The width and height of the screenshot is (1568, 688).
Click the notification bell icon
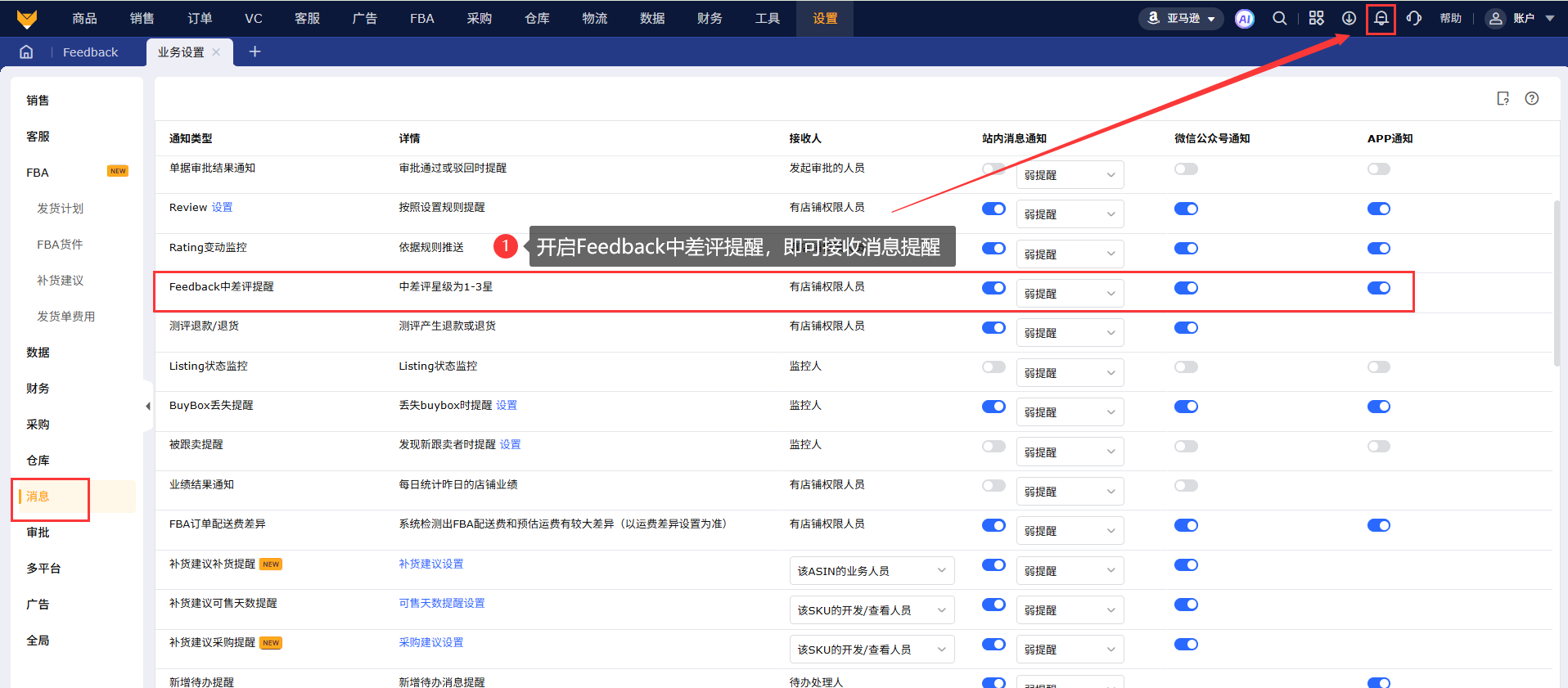click(x=1381, y=18)
